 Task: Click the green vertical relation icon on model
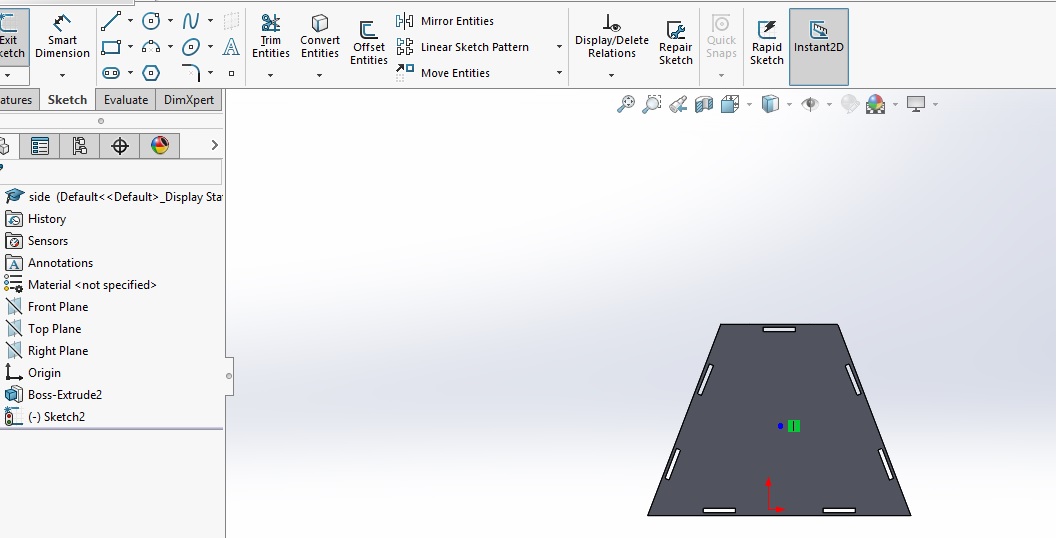[x=794, y=426]
